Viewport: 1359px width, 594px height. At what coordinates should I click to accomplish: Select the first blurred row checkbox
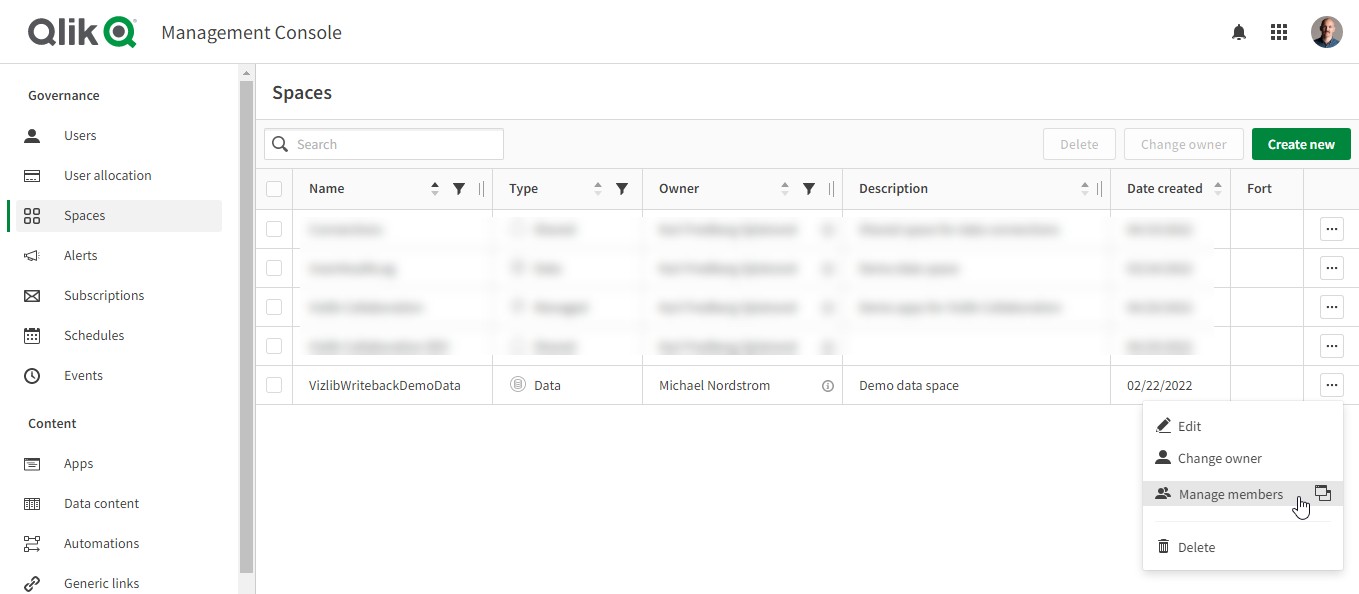tap(274, 229)
